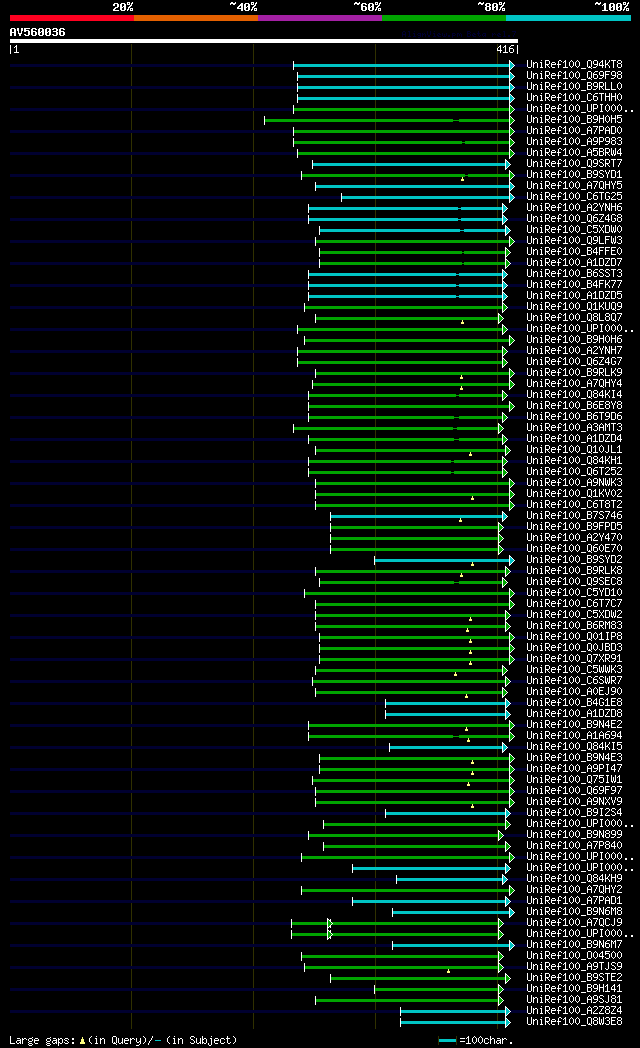Click the cyan ~100% identity legend segment
This screenshot has width=640, height=1048.
click(569, 18)
